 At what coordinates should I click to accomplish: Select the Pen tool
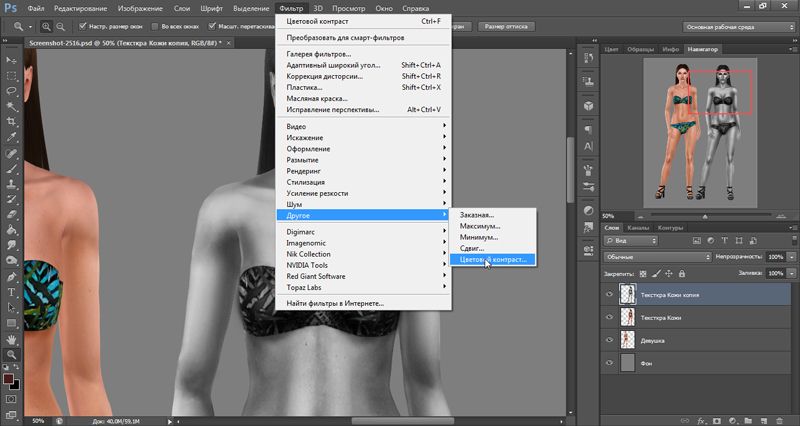click(x=11, y=277)
